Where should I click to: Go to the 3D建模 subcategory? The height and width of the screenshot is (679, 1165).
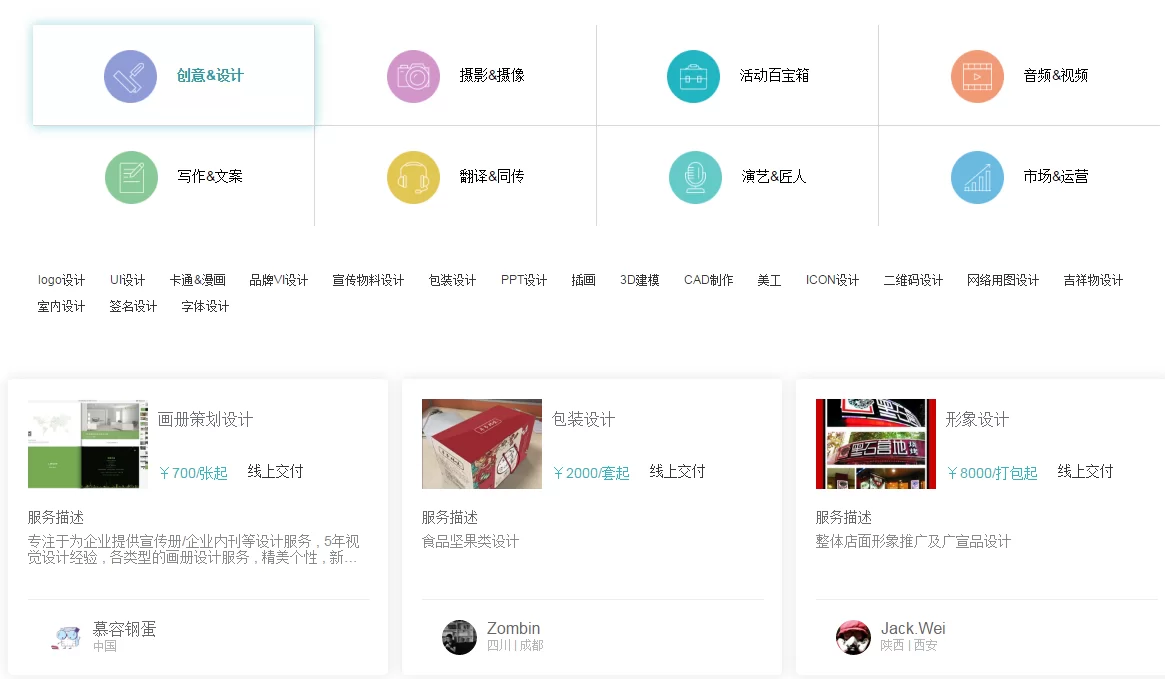click(x=640, y=280)
